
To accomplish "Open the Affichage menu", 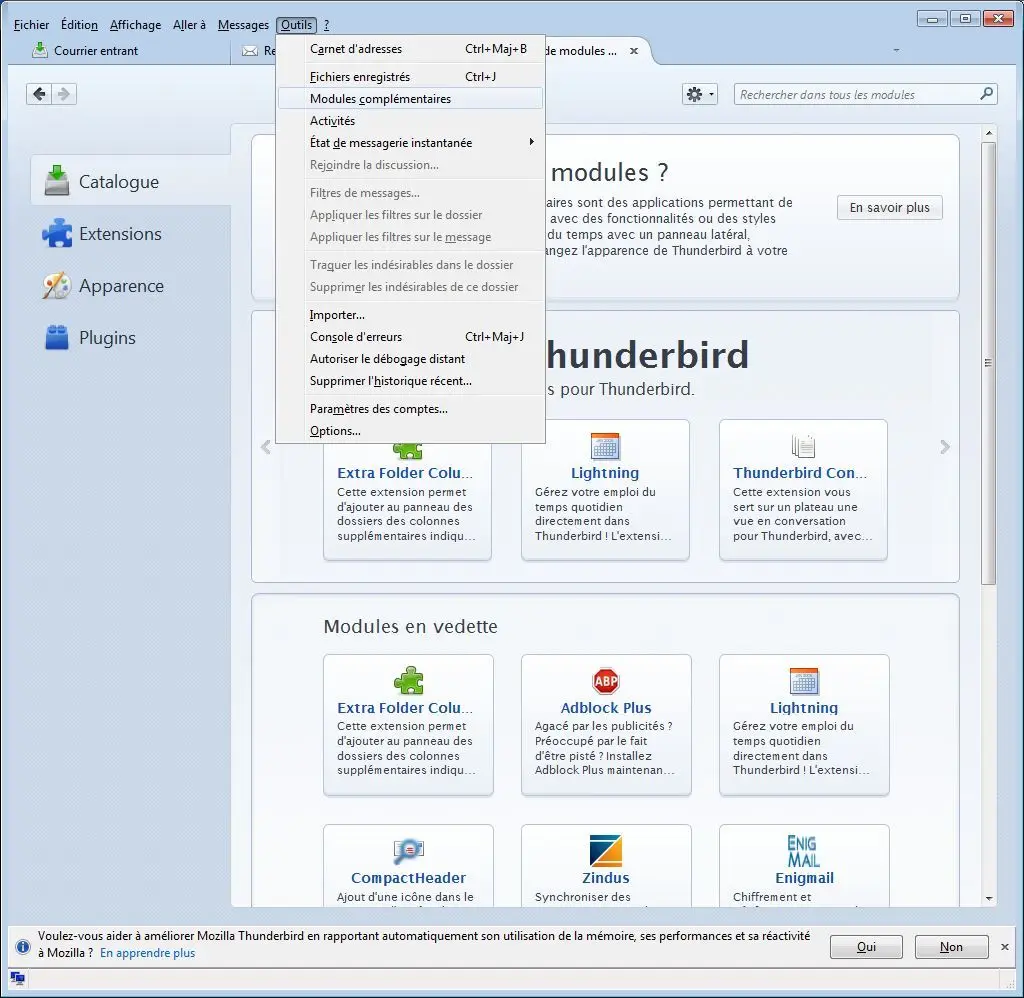I will coord(135,25).
